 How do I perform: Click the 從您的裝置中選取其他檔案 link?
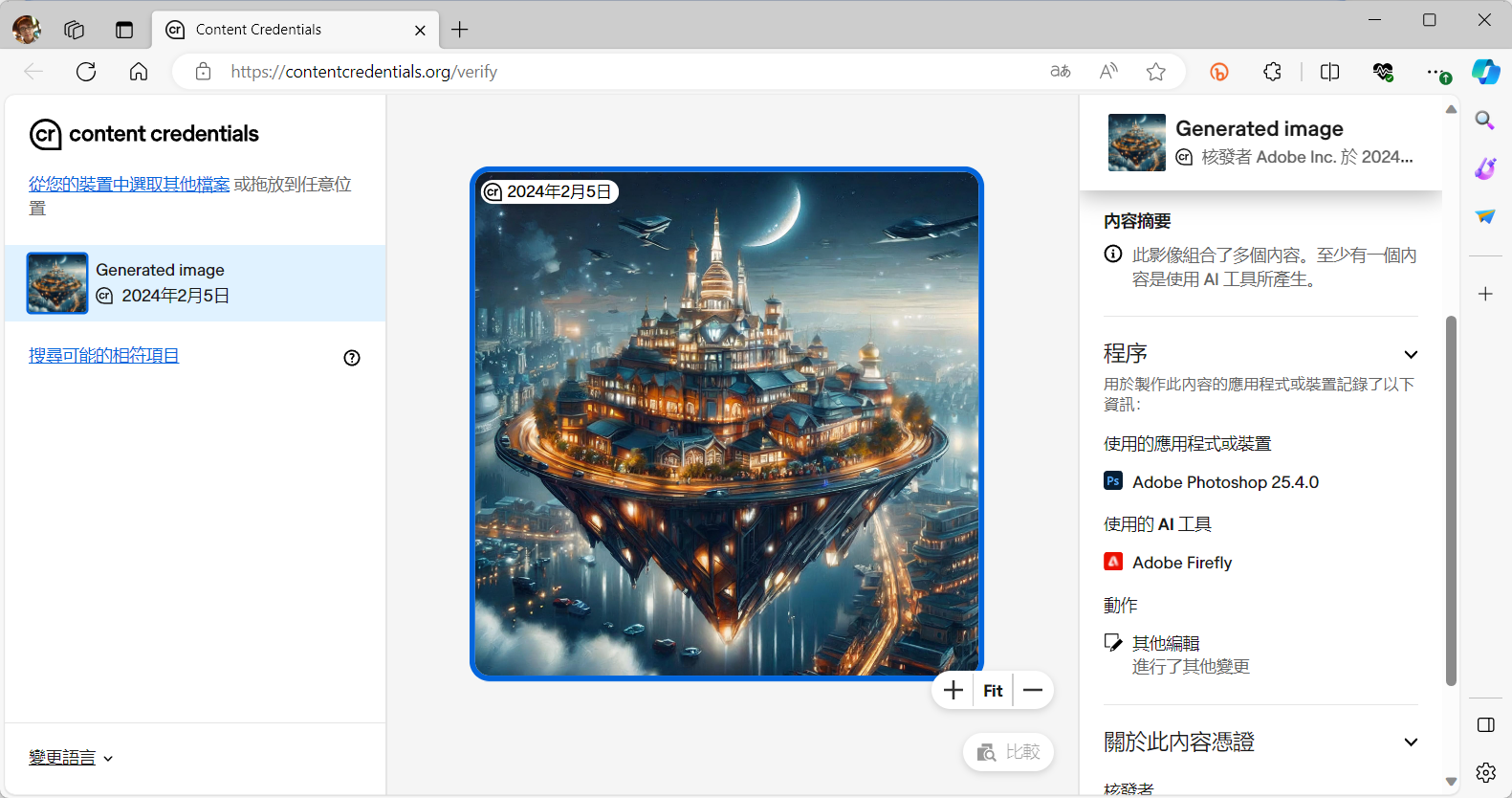(129, 185)
